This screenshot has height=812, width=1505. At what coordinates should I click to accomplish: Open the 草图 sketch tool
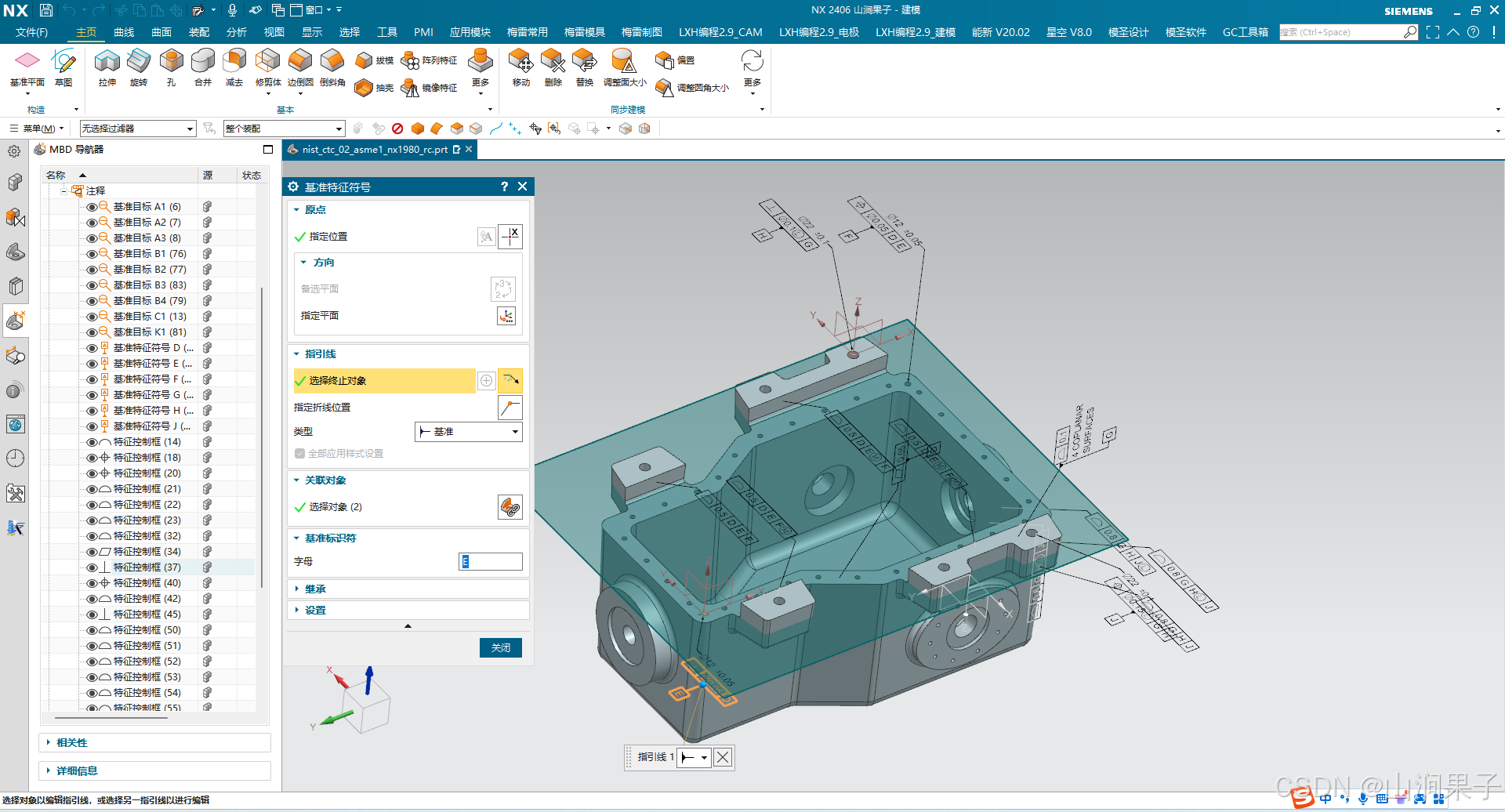(63, 67)
